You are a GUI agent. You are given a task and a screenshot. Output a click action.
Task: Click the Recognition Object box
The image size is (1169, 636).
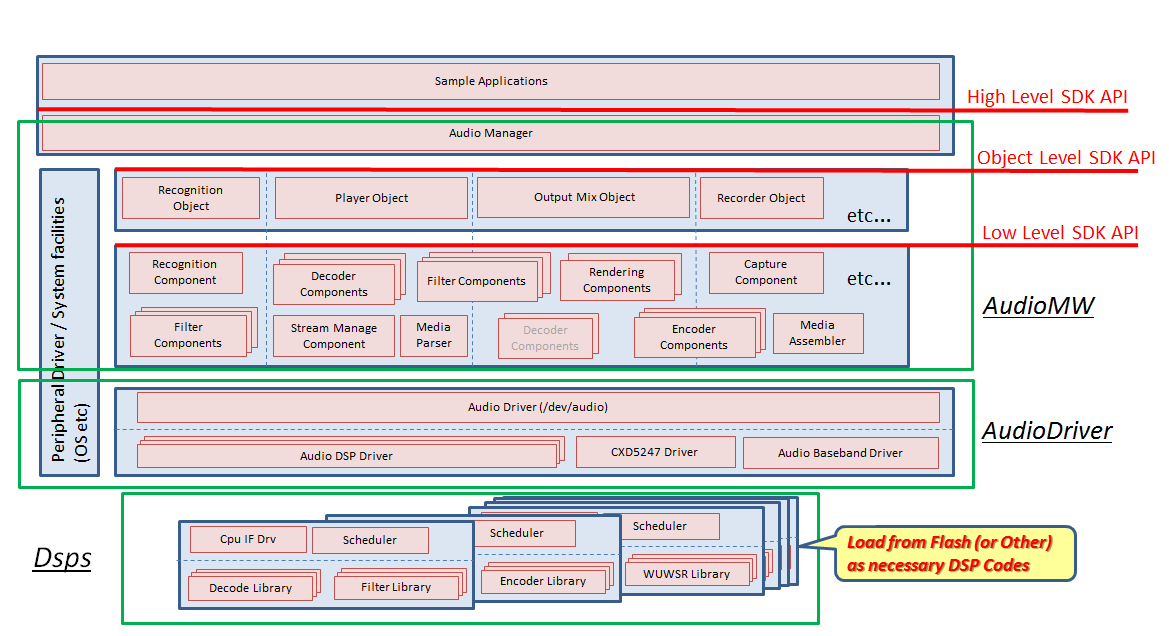click(190, 198)
